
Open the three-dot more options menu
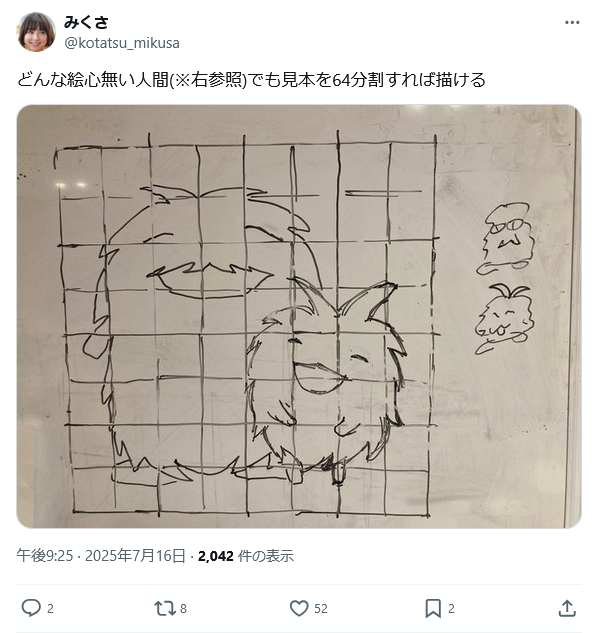point(572,23)
